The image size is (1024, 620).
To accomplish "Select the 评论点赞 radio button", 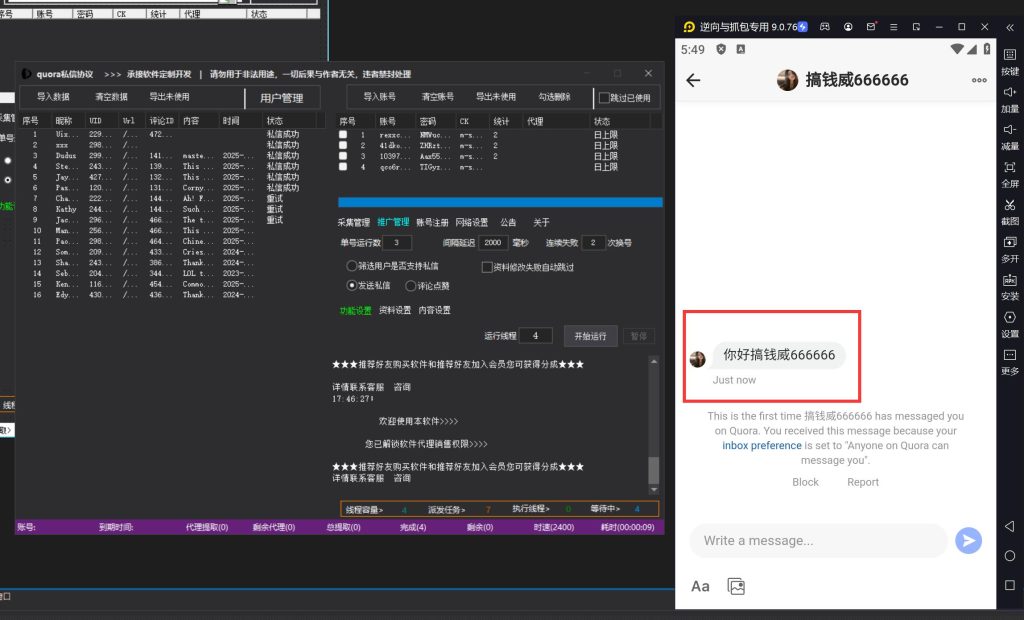I will [x=410, y=286].
